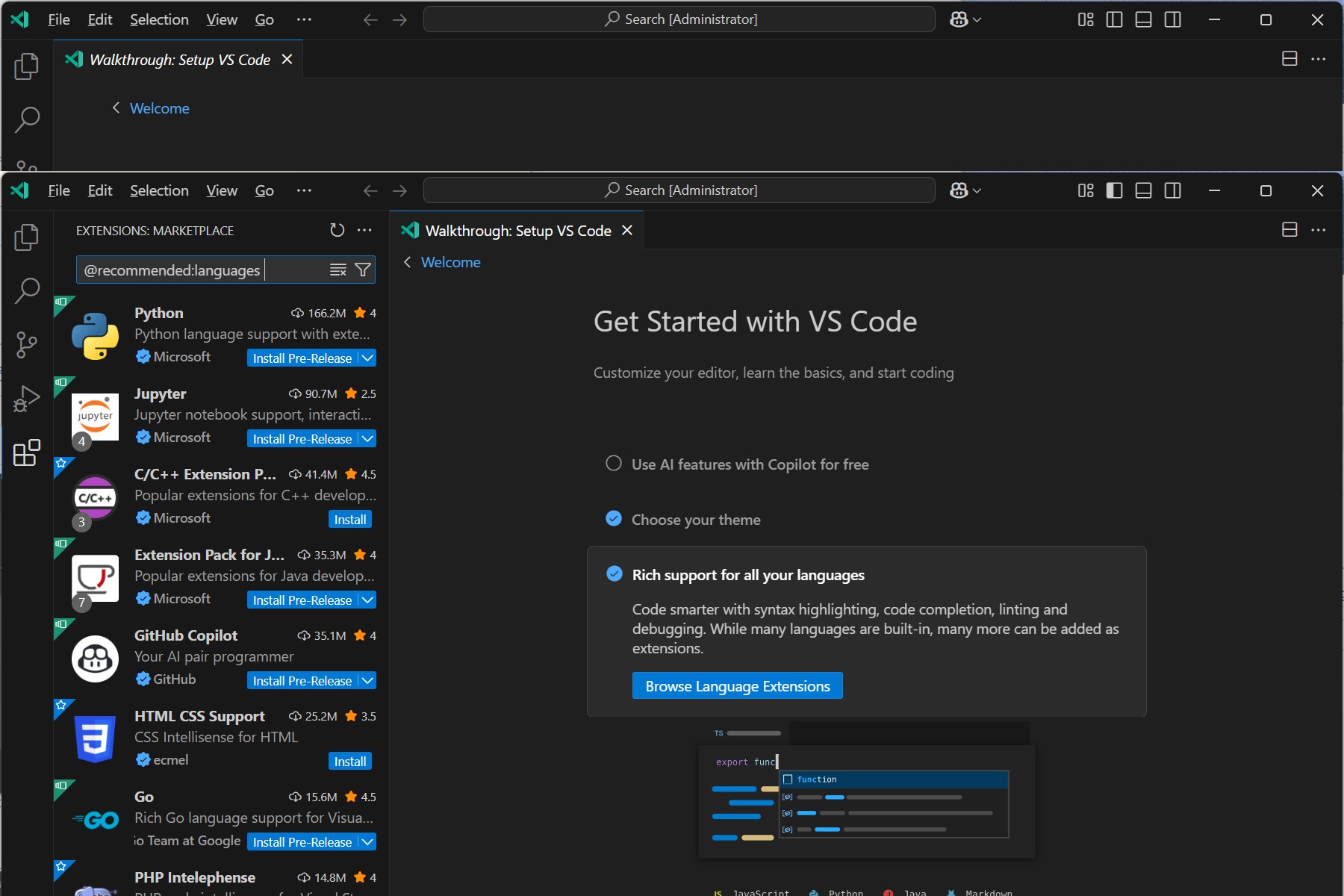Clear the extensions search results
The height and width of the screenshot is (896, 1344).
tap(338, 270)
